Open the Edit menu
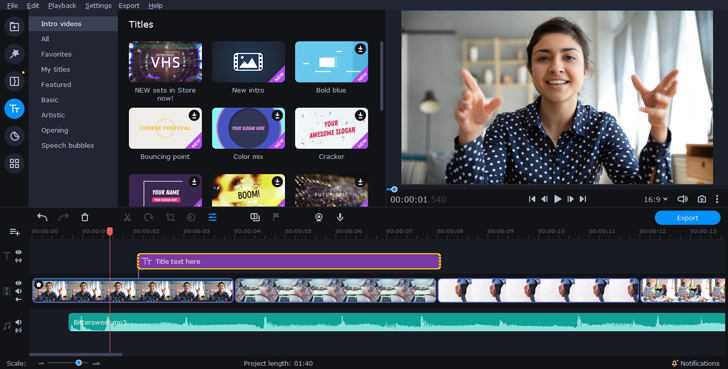This screenshot has height=369, width=728. click(x=33, y=6)
